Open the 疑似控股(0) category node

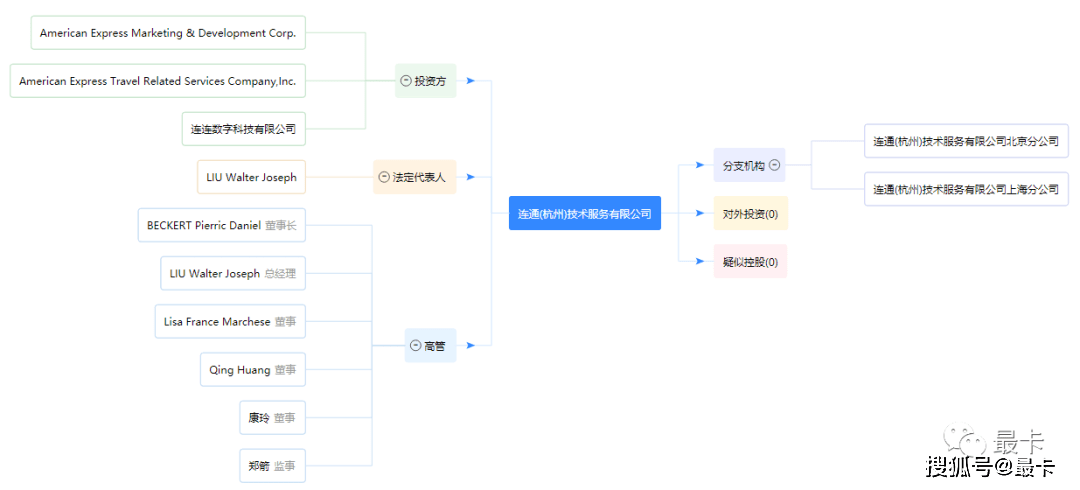[x=751, y=261]
